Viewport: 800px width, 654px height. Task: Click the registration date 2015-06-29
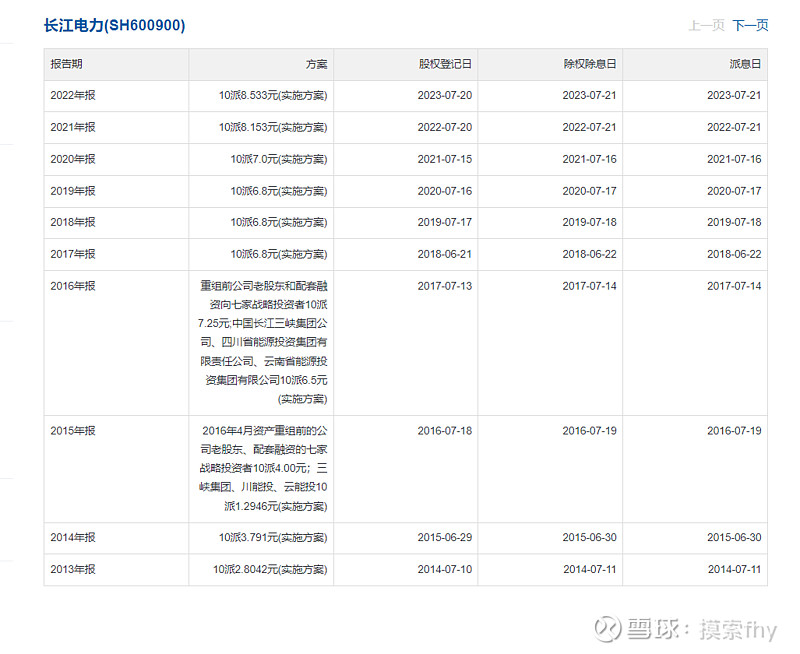pos(445,537)
